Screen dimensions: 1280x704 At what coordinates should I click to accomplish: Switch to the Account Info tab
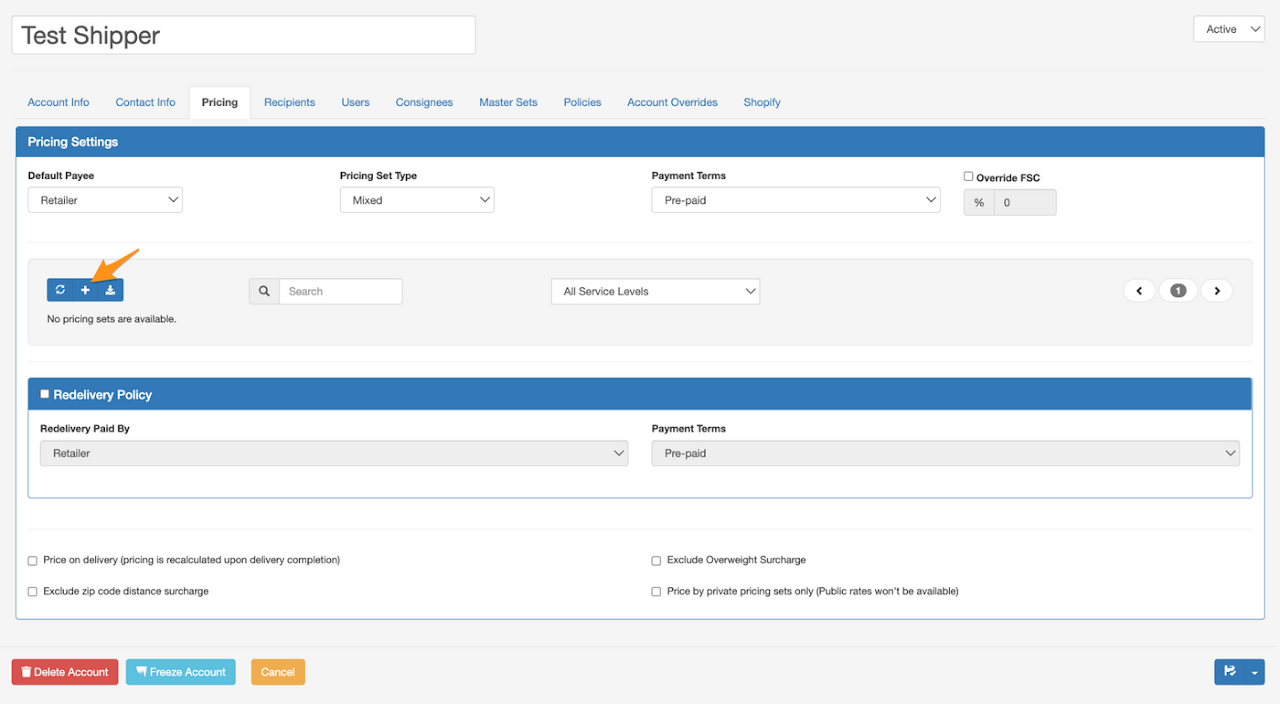(x=58, y=102)
